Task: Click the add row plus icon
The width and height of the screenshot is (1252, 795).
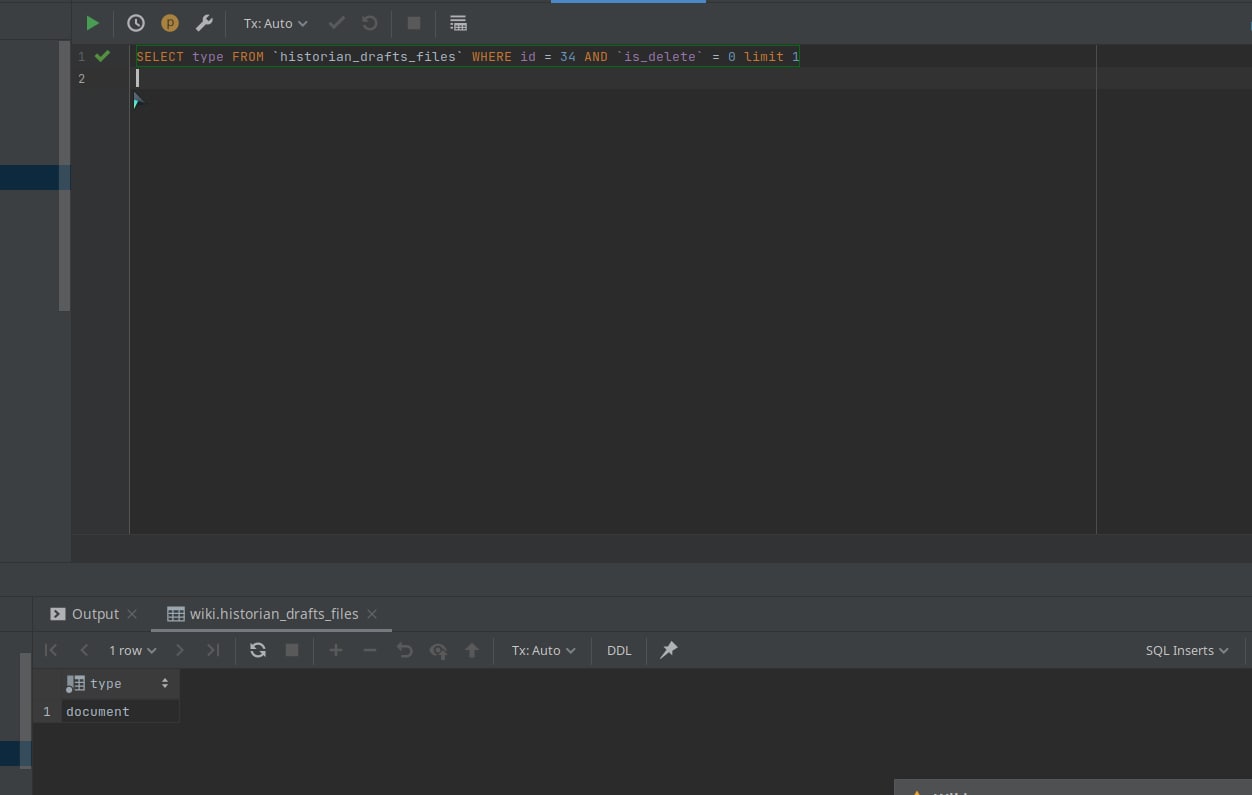Action: [336, 650]
